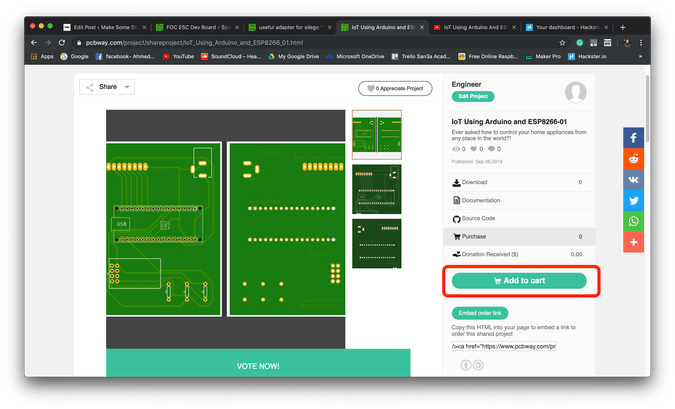This screenshot has height=409, width=675.
Task: Click the Embed order link button
Action: pos(479,313)
